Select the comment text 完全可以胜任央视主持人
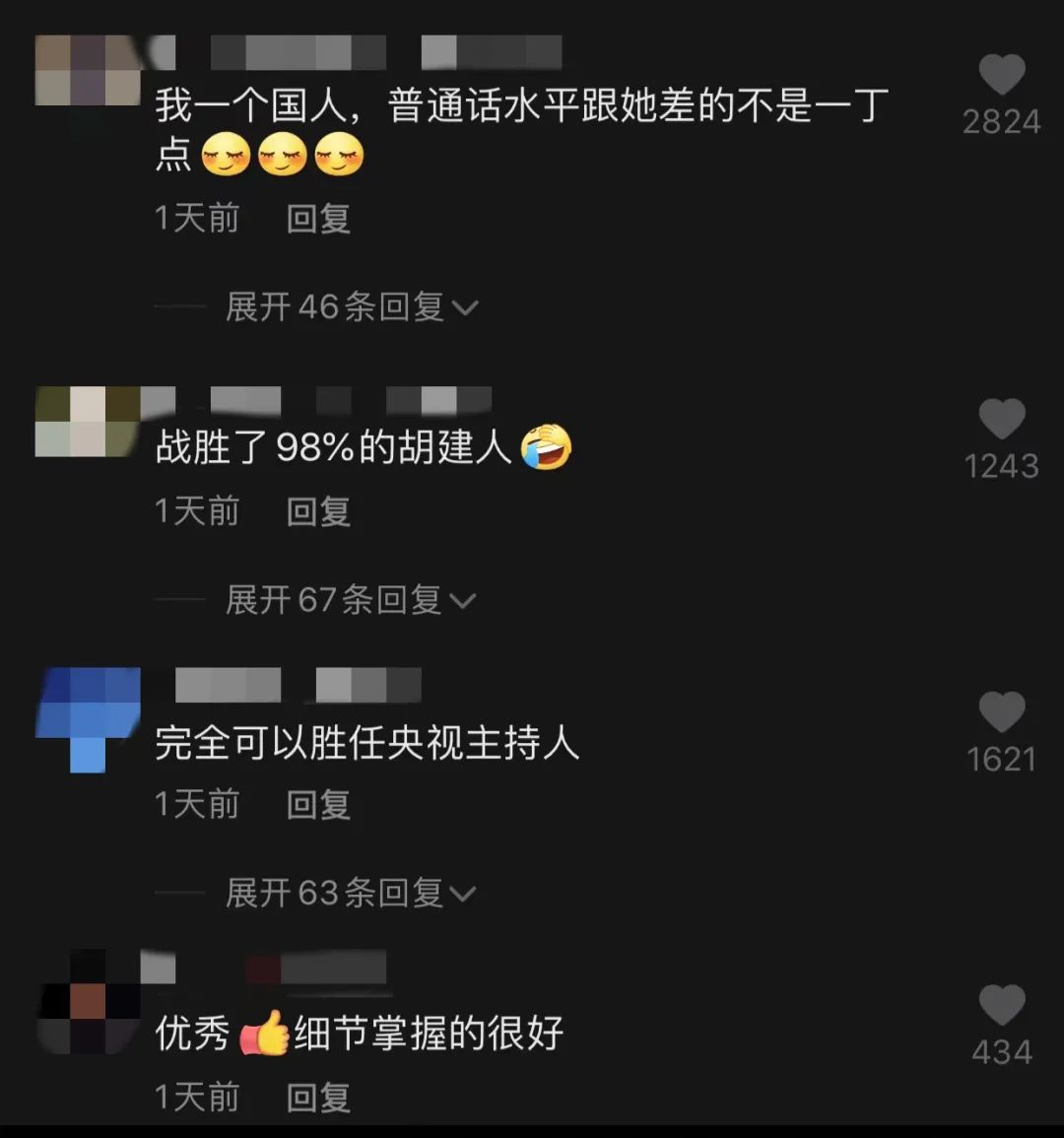This screenshot has height=1138, width=1064. [367, 743]
